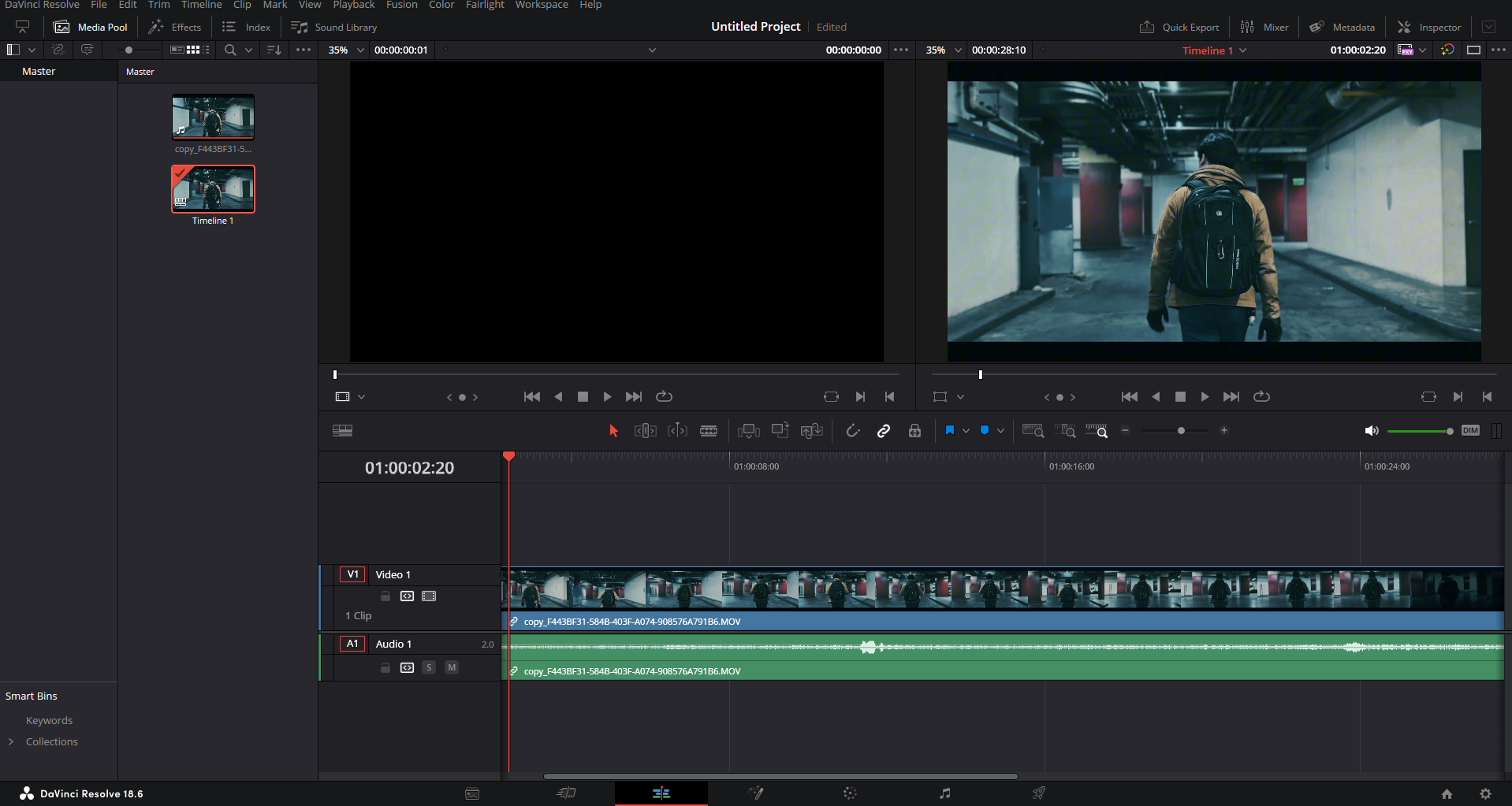Select Timeline 1 thumbnail in media pool

pos(213,188)
